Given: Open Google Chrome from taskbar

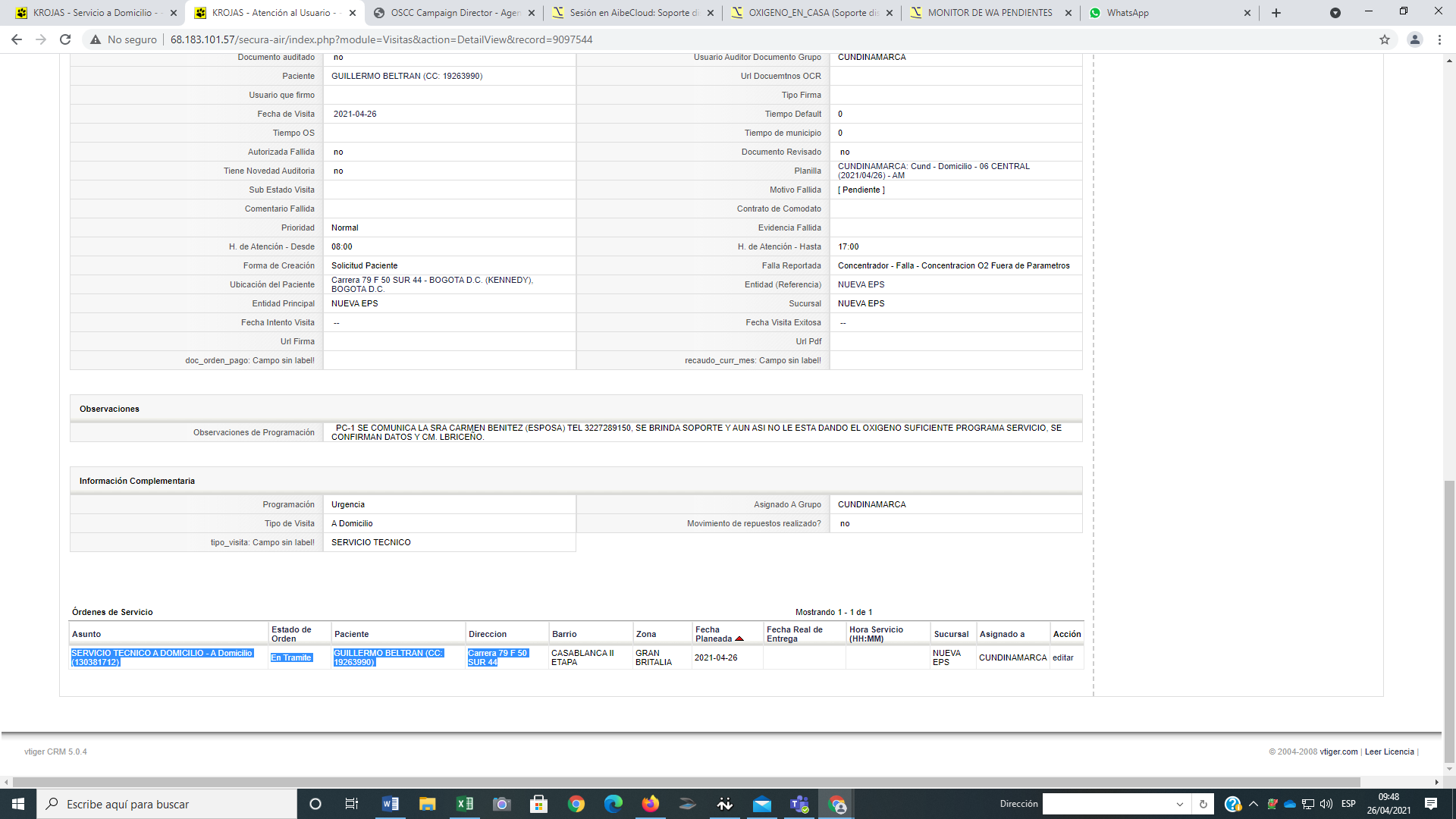Looking at the screenshot, I should [x=576, y=804].
